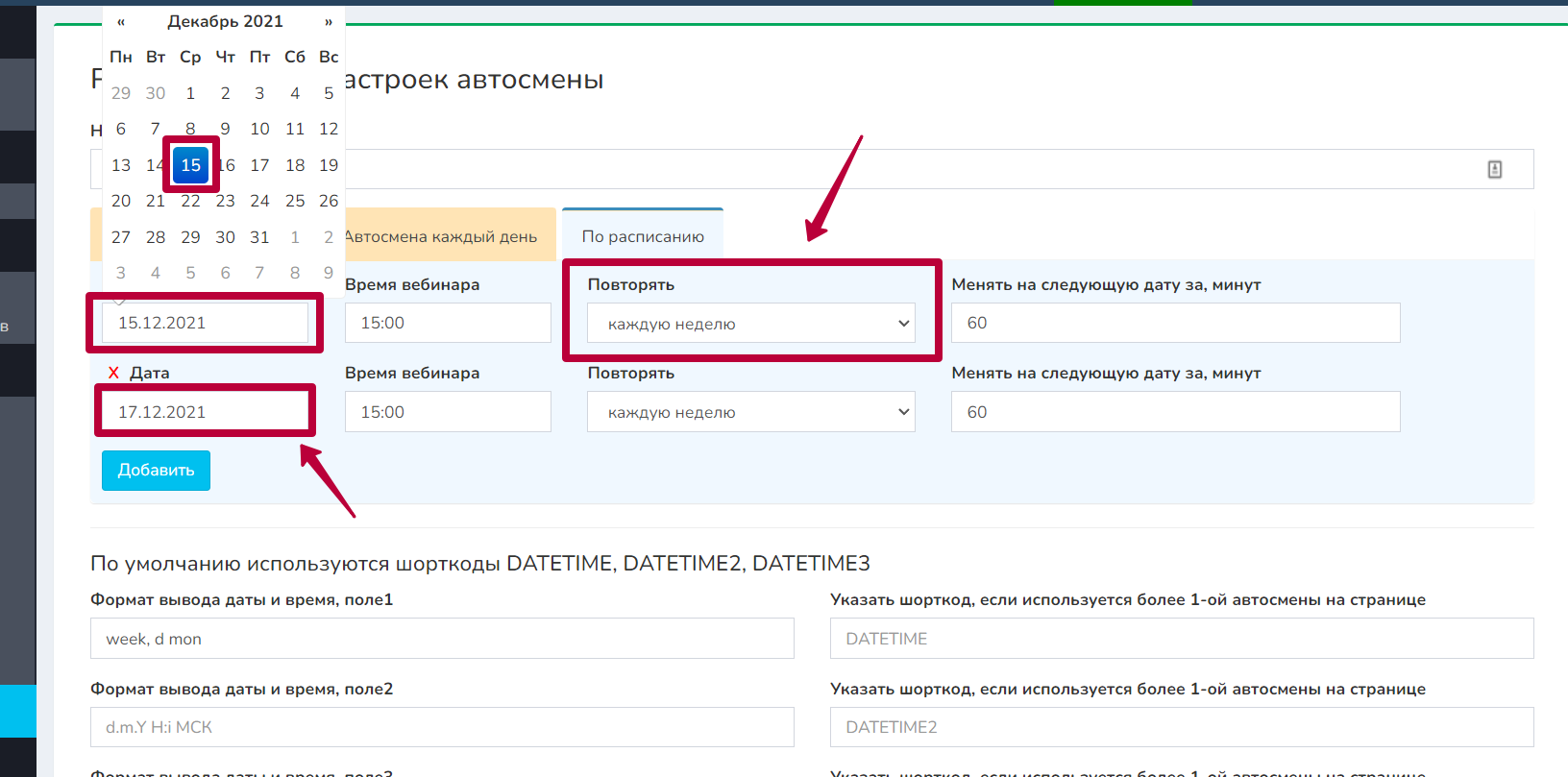This screenshot has height=777, width=1568.
Task: Select December 15 in the calendar
Action: coord(191,165)
